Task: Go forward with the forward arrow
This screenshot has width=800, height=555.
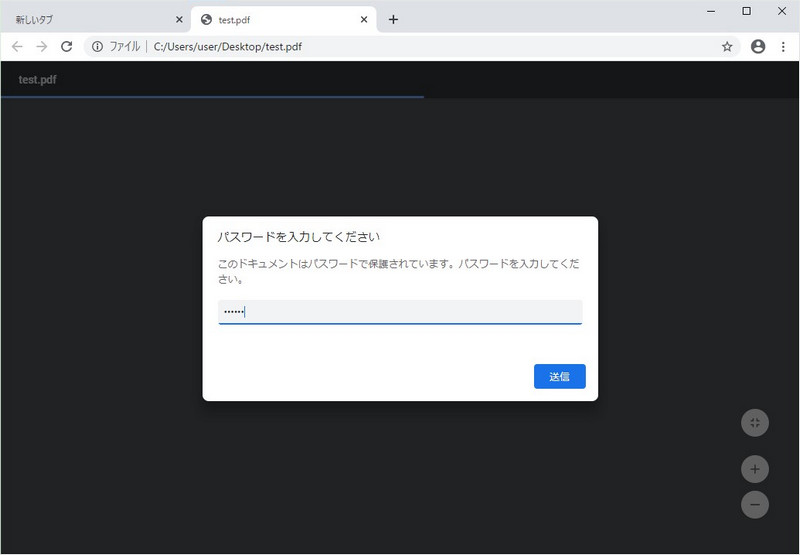Action: pos(42,46)
